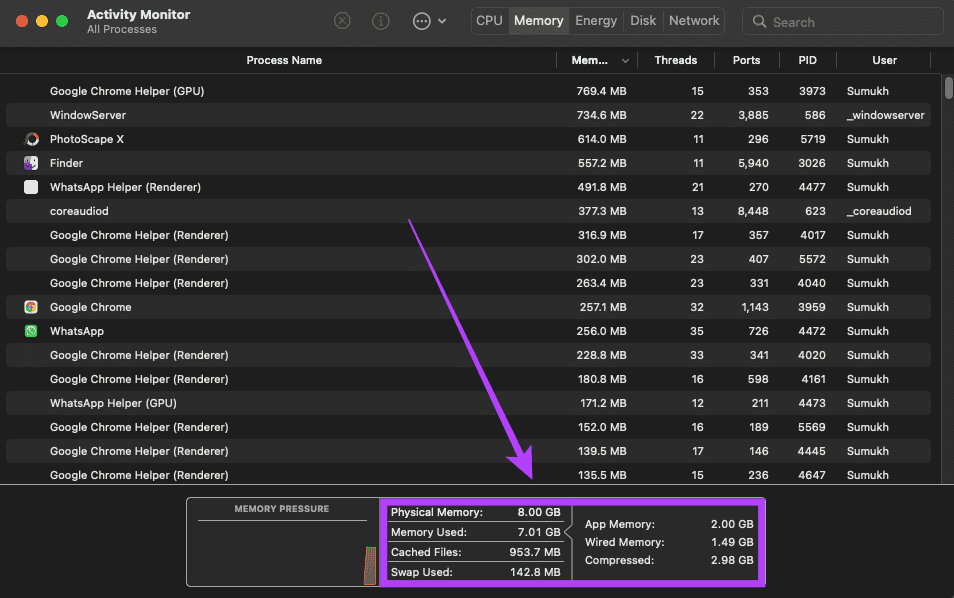Image resolution: width=954 pixels, height=598 pixels.
Task: Toggle Memory column sort arrow
Action: click(625, 61)
